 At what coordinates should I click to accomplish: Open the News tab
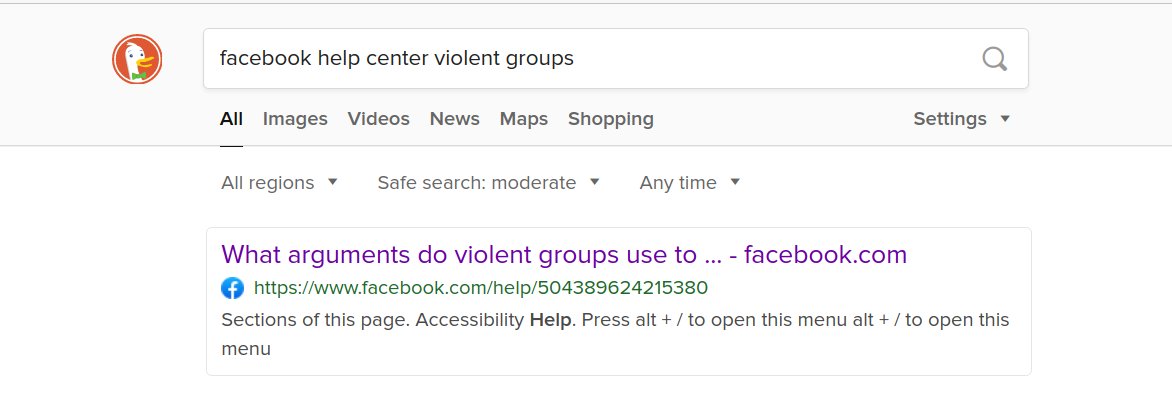454,119
